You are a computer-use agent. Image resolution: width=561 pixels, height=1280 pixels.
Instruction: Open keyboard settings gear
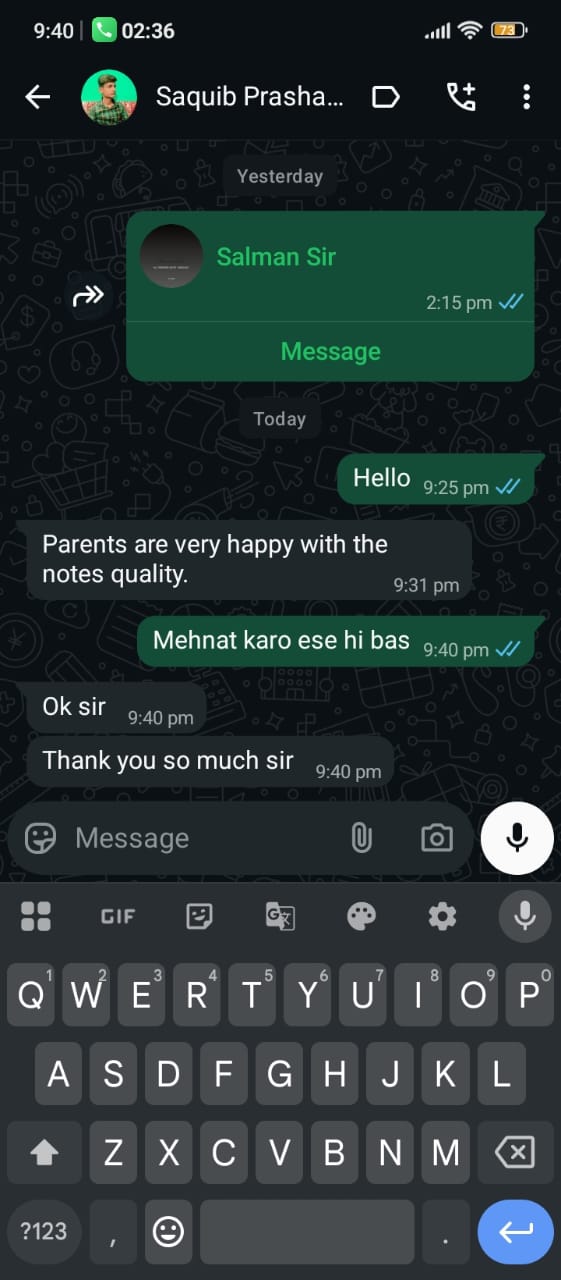(x=442, y=916)
